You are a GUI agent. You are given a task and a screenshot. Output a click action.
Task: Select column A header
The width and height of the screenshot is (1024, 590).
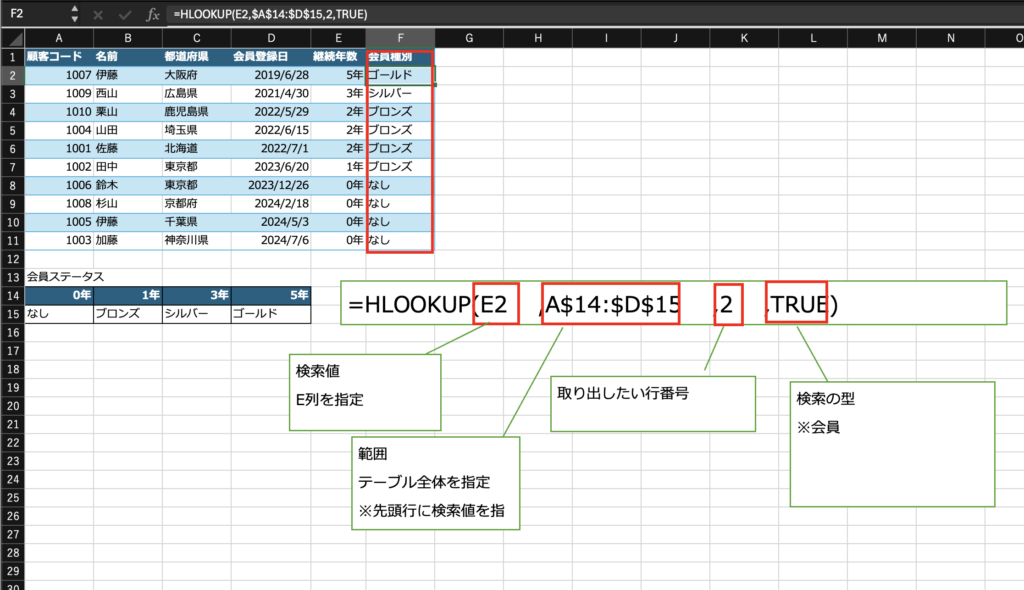(59, 38)
